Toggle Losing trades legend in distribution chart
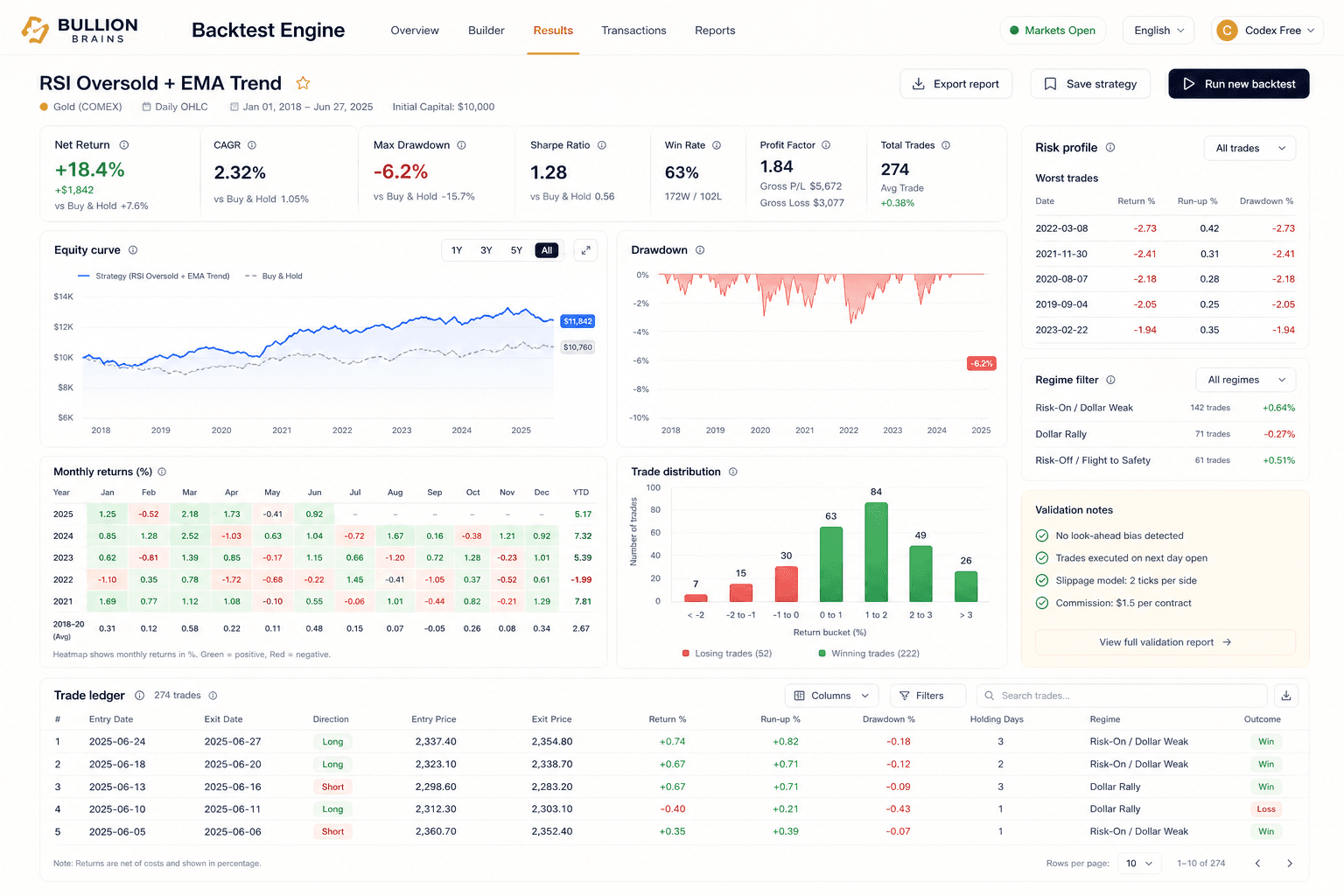Image resolution: width=1344 pixels, height=896 pixels. pos(727,654)
